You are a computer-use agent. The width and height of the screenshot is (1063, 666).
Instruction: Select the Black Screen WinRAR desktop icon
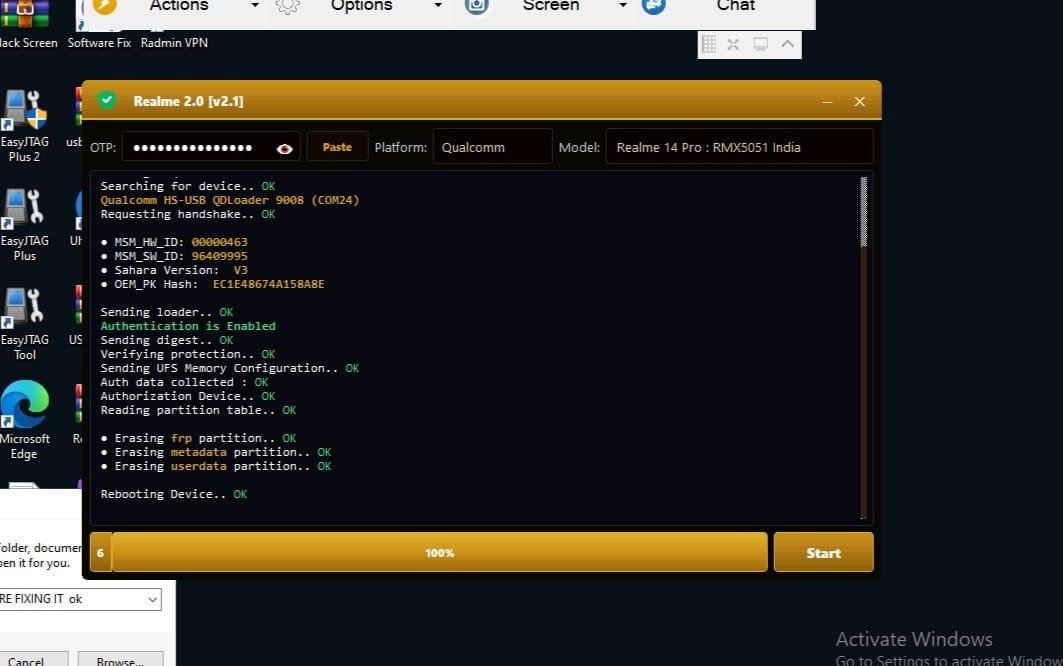pos(26,26)
